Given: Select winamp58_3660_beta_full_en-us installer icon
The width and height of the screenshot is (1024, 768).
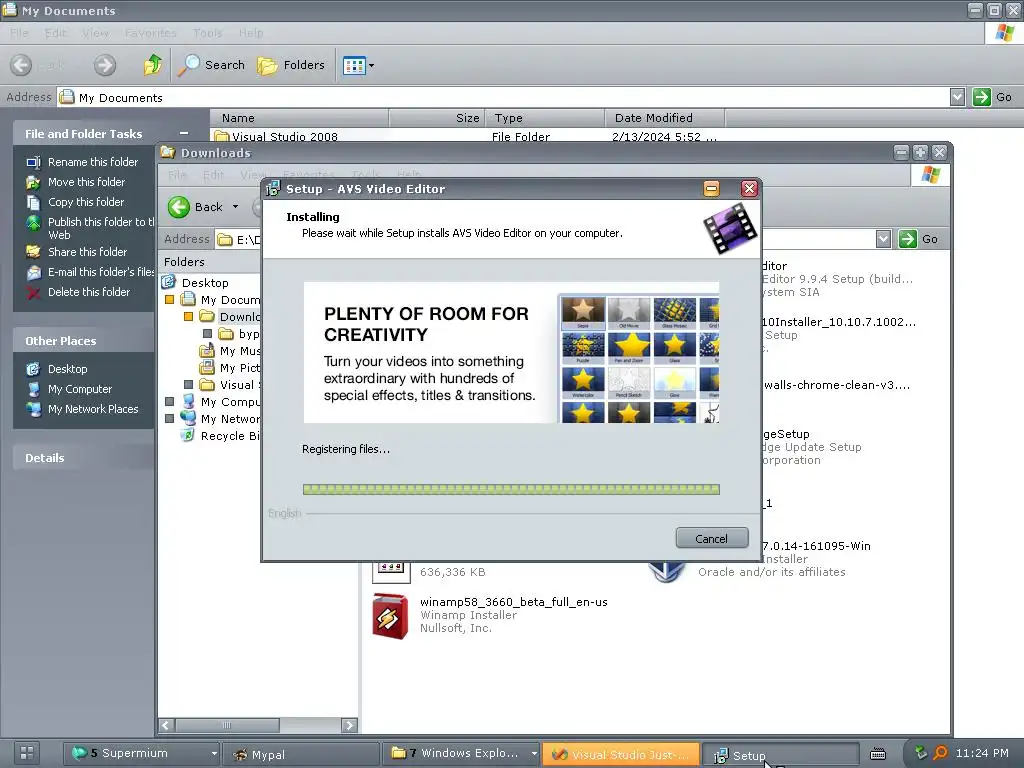Looking at the screenshot, I should point(390,616).
